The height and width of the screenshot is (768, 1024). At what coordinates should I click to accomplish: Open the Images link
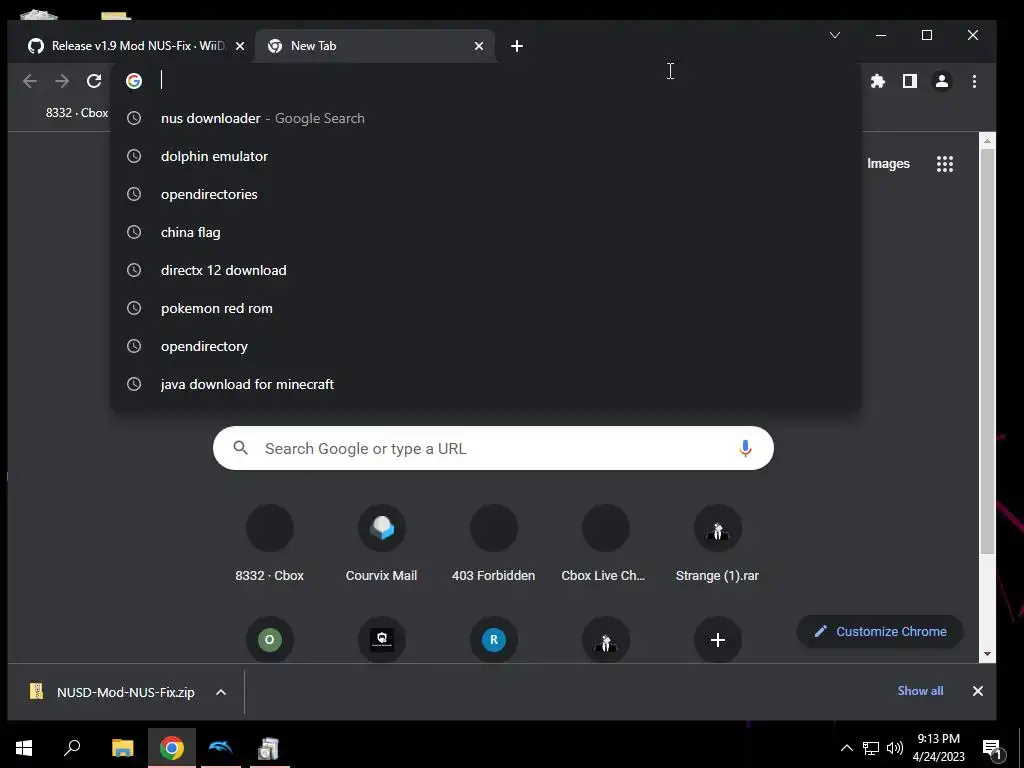pos(888,164)
